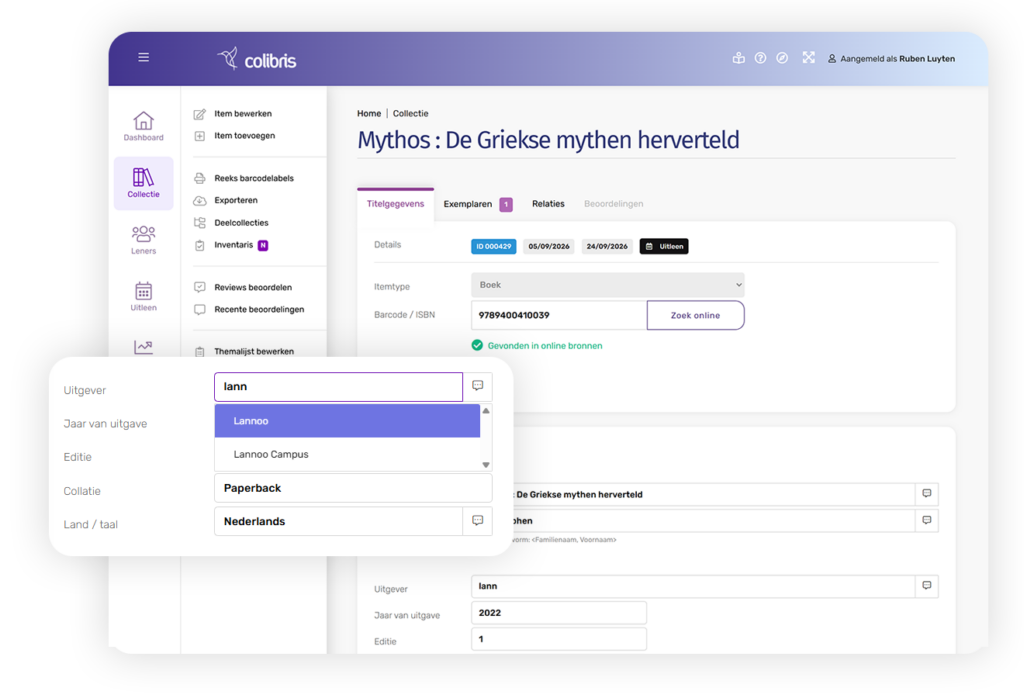Click the 24/09/2026 date badge
This screenshot has height=695, width=1024.
(x=607, y=246)
